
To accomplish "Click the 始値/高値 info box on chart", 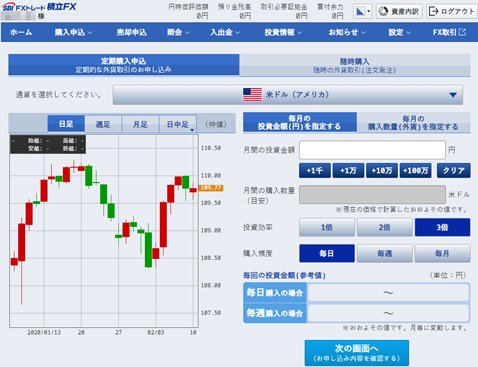I will pos(48,144).
